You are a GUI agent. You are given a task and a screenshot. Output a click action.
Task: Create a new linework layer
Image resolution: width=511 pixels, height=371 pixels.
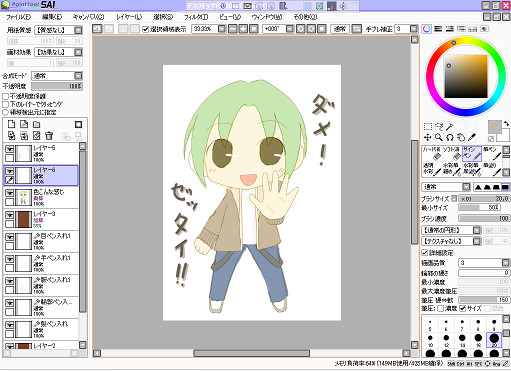(24, 124)
